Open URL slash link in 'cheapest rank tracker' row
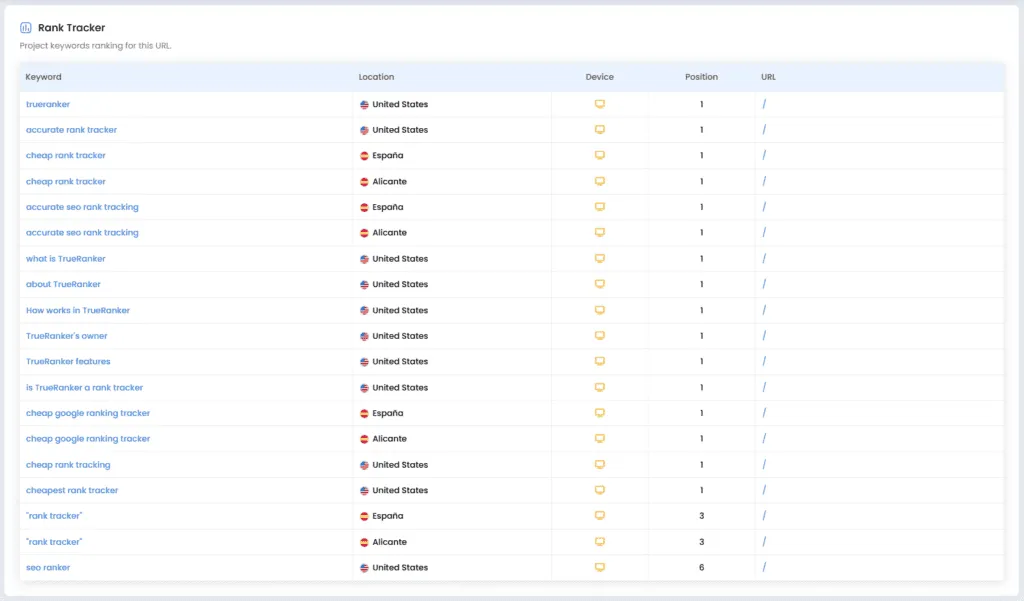The width and height of the screenshot is (1024, 601). 764,490
